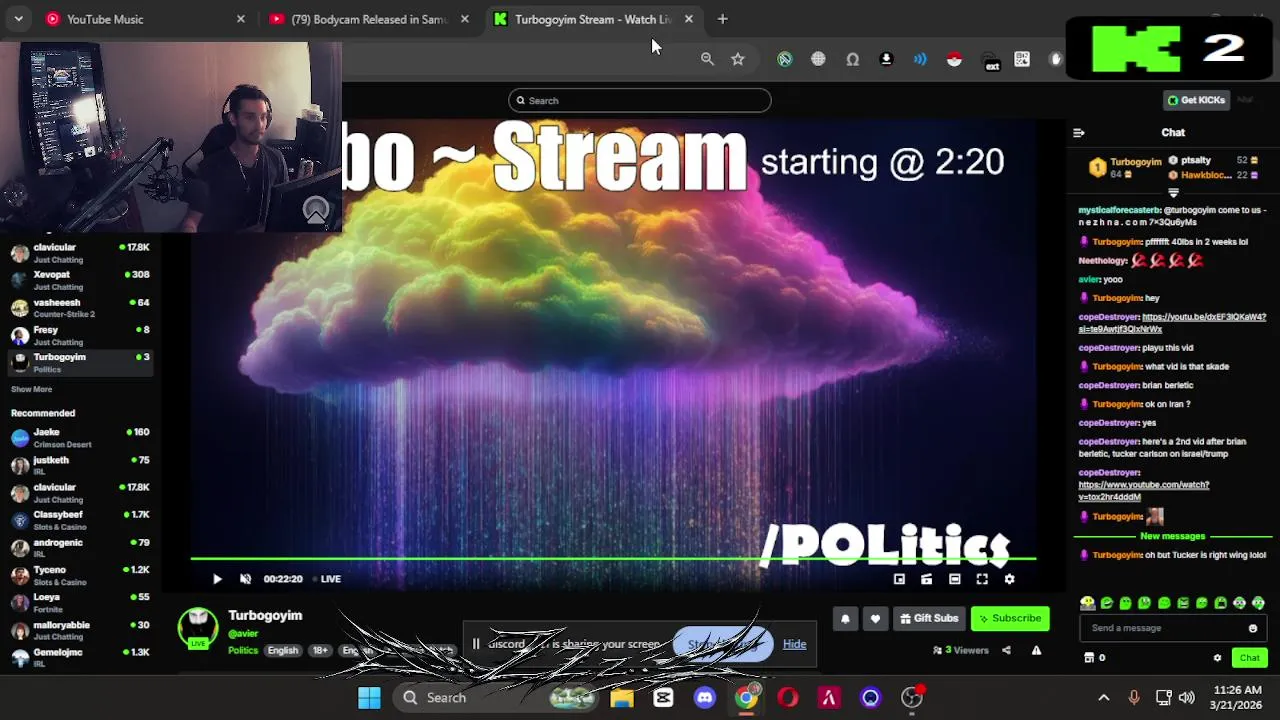The height and width of the screenshot is (720, 1280).
Task: Bookmark this page with star icon
Action: [x=738, y=59]
